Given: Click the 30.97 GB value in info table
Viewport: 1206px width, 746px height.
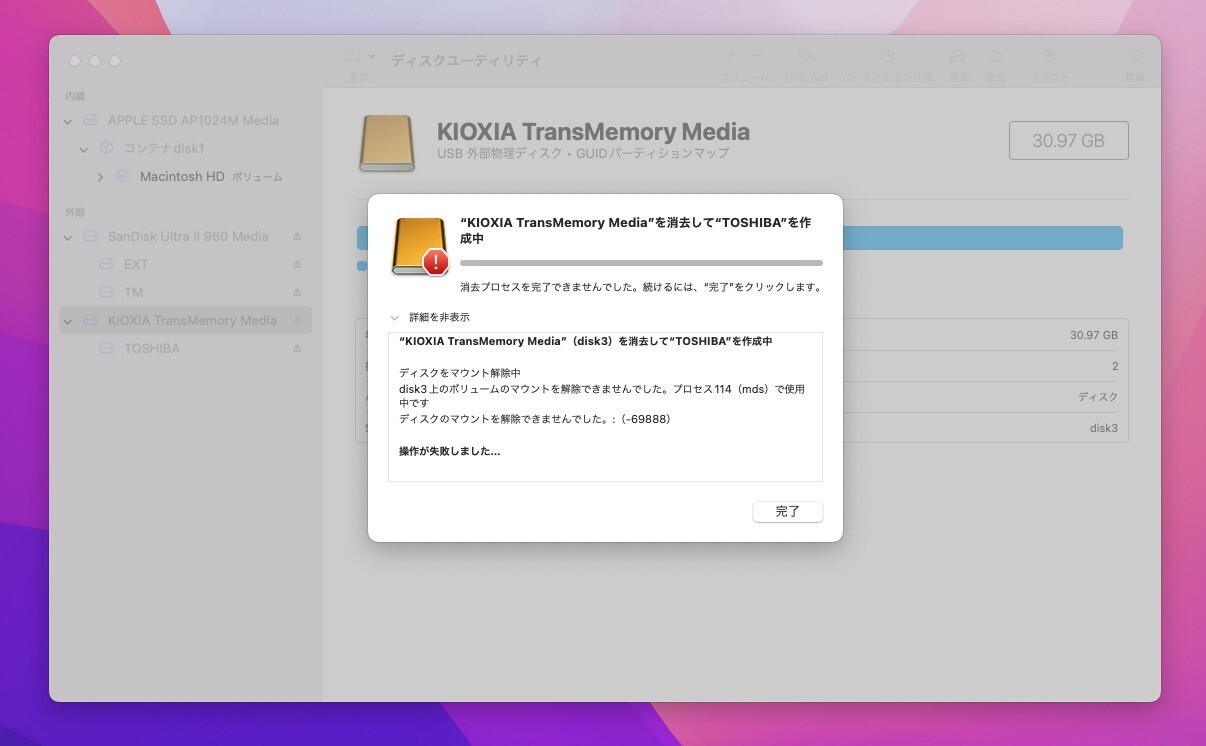Looking at the screenshot, I should click(x=1094, y=336).
